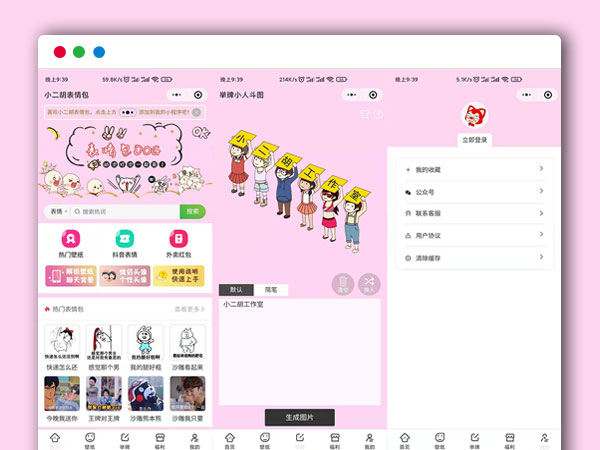Click the target close icon in 举牌小人斗图 header
Screen dimensions: 600x450
tap(373, 95)
